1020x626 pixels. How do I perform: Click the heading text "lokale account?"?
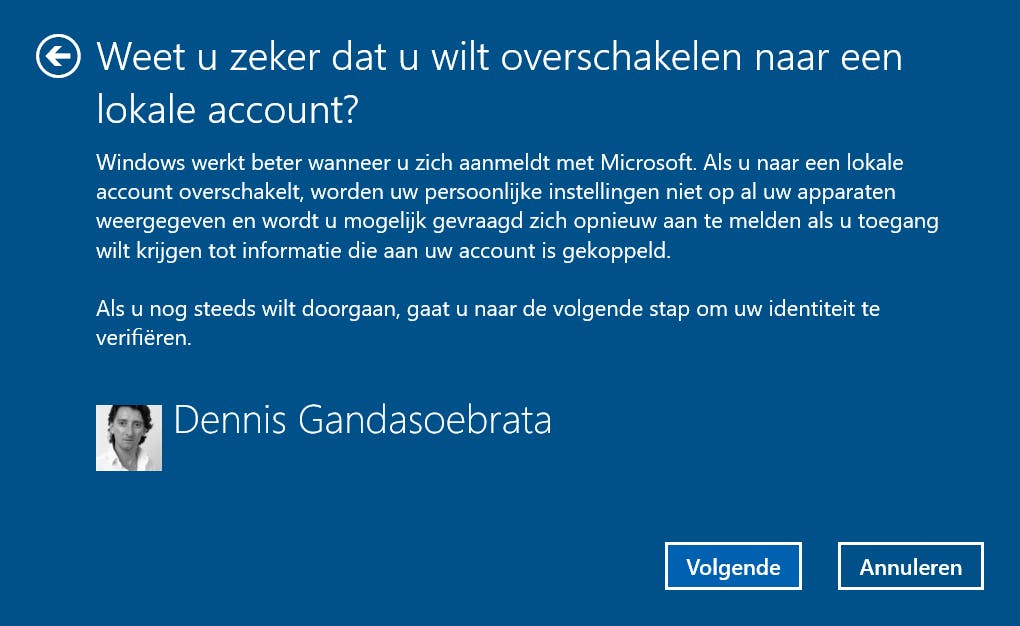click(x=227, y=111)
